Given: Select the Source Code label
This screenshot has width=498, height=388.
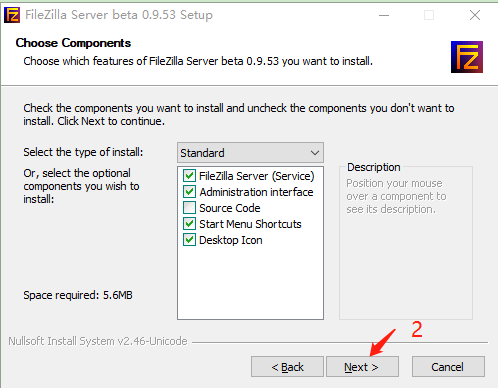Looking at the screenshot, I should tap(230, 208).
